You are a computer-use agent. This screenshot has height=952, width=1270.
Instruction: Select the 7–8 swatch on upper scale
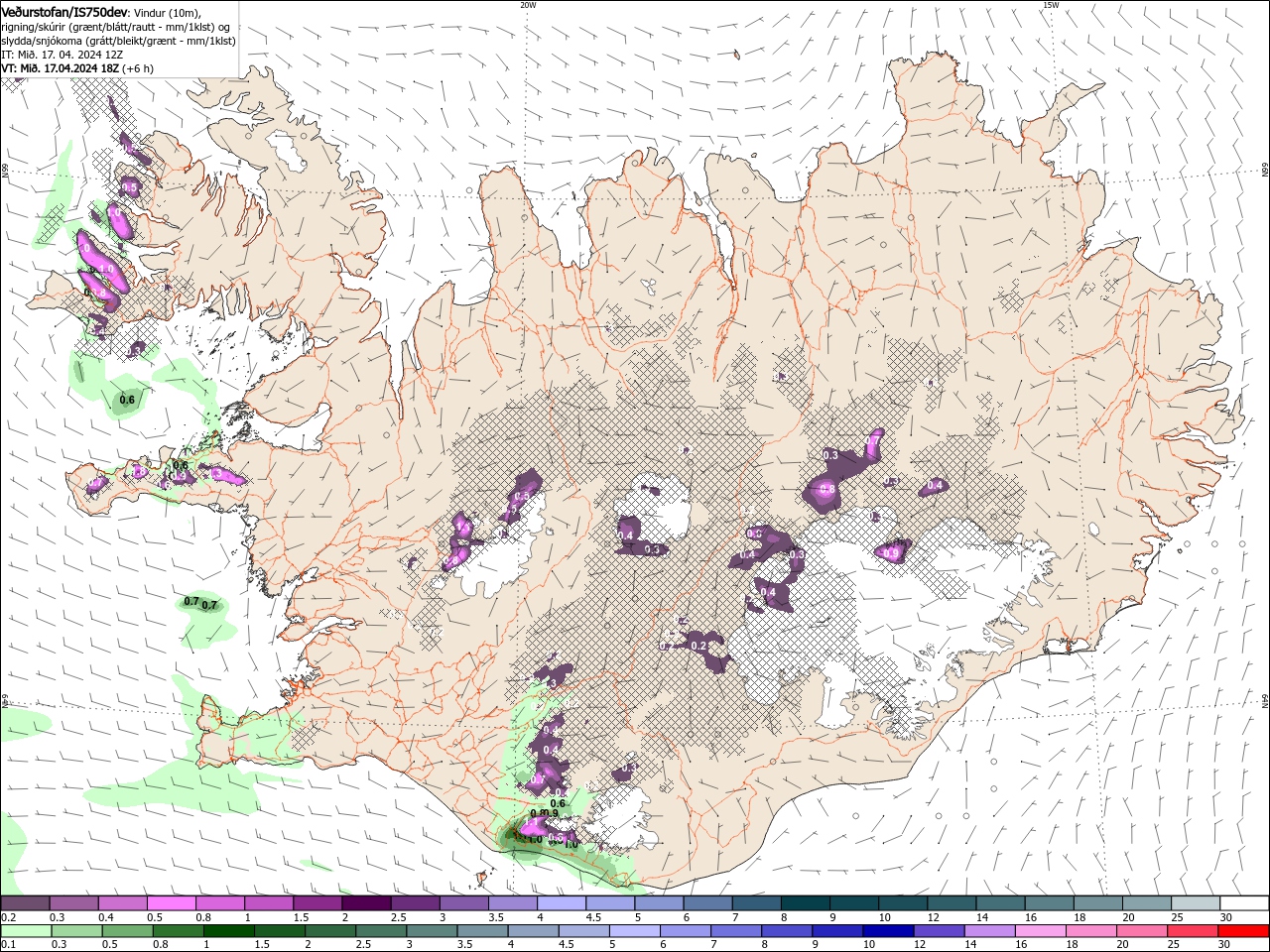(x=755, y=903)
